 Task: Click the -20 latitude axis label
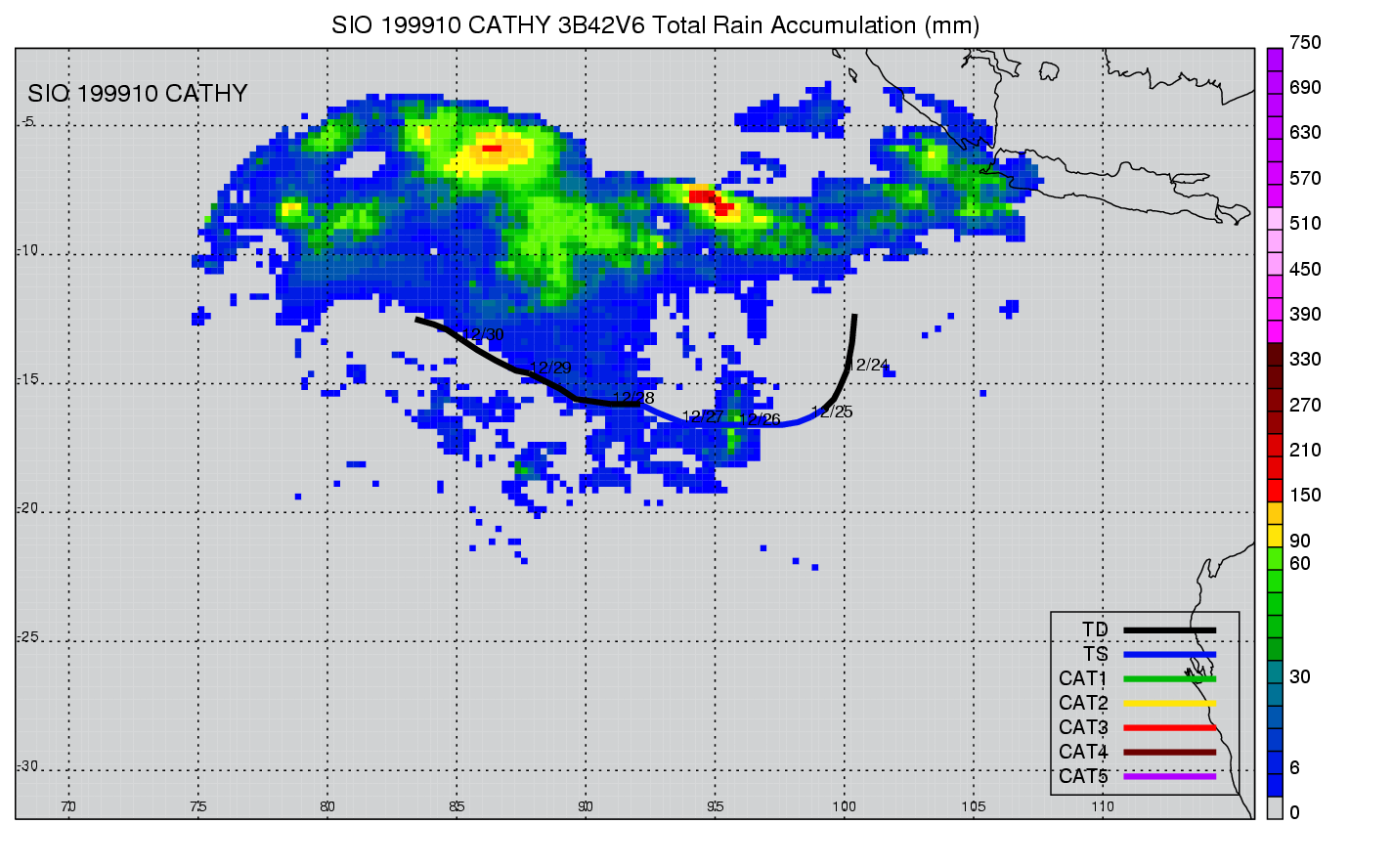click(27, 508)
